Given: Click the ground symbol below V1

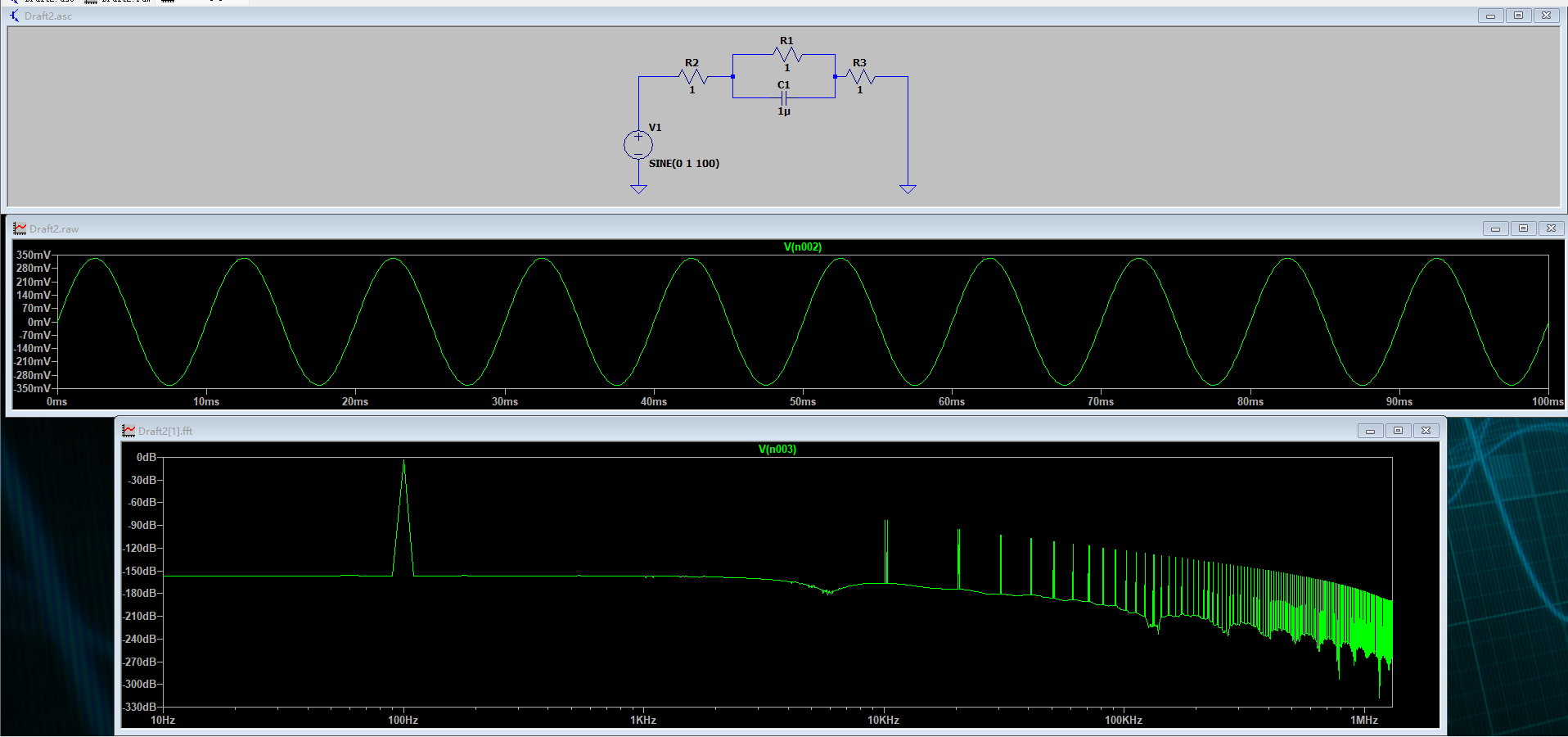Looking at the screenshot, I should pyautogui.click(x=638, y=189).
